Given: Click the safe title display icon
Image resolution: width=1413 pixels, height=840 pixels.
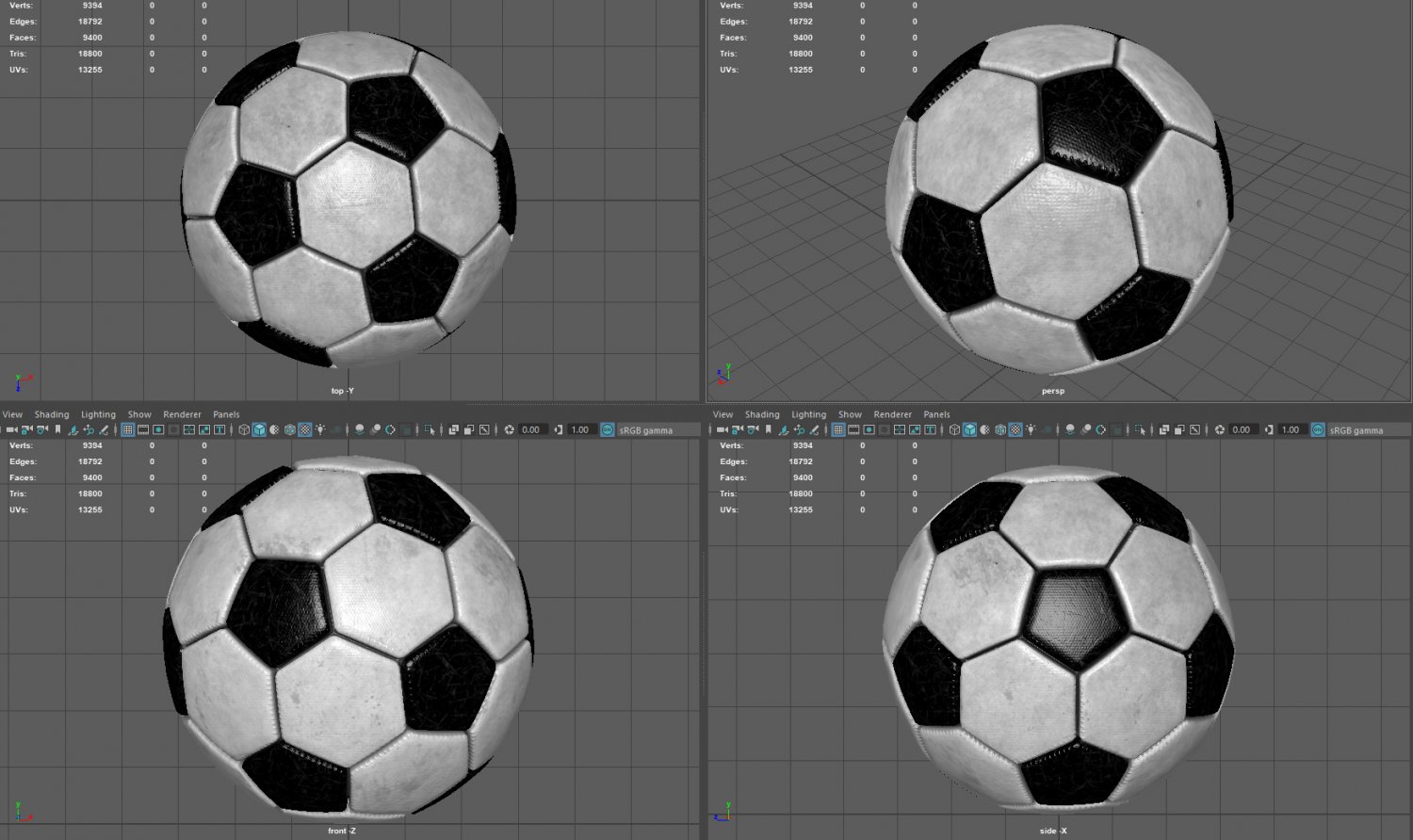Looking at the screenshot, I should [x=219, y=430].
